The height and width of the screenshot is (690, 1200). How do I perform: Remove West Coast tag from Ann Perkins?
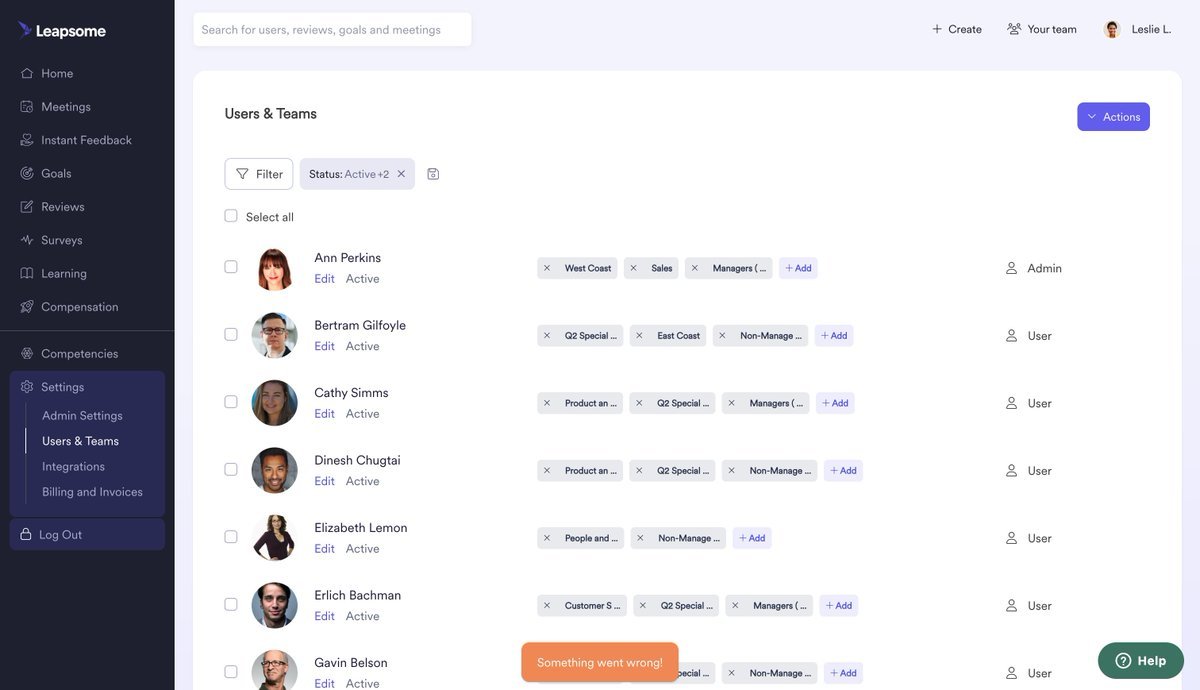coord(547,268)
